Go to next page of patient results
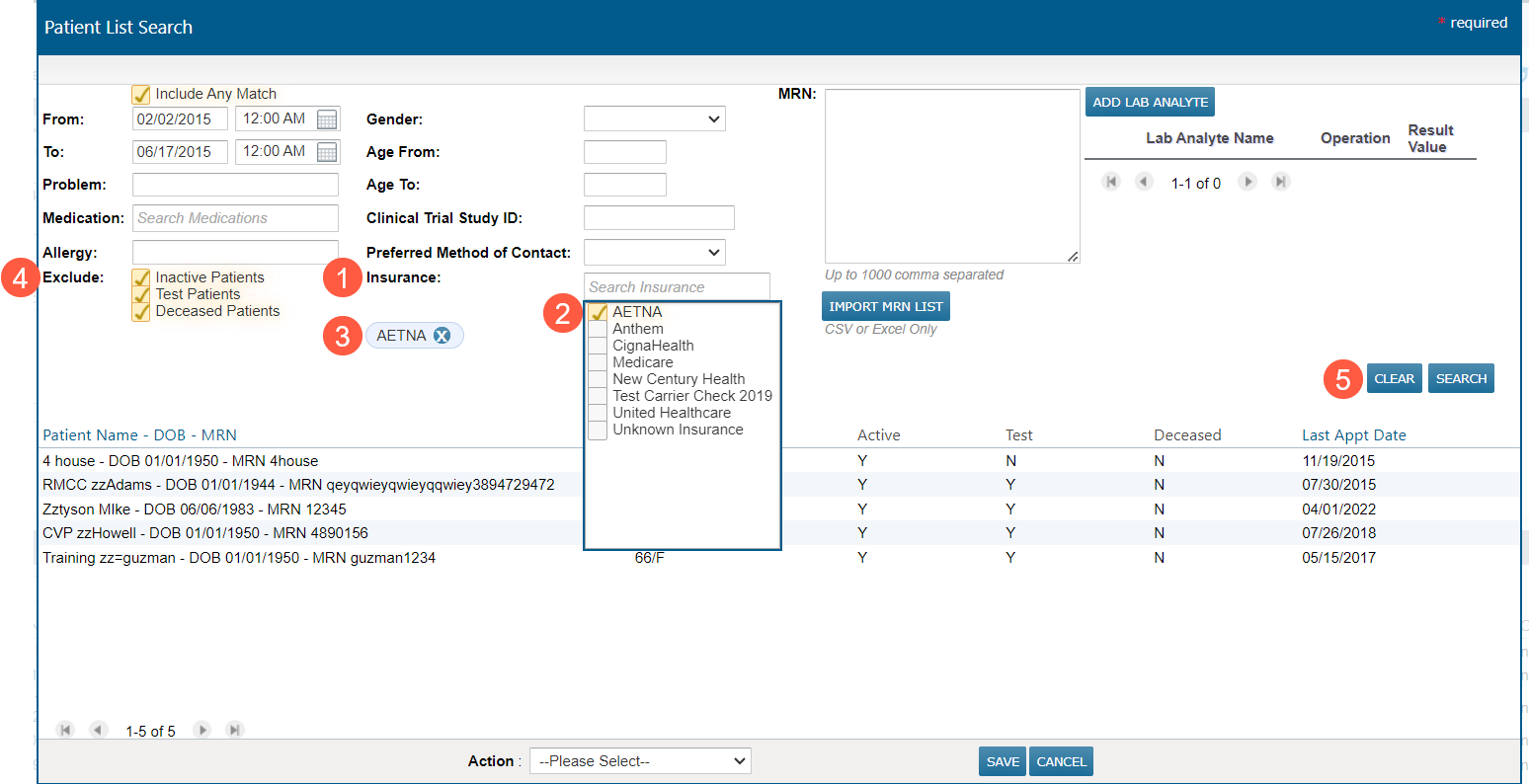 202,730
